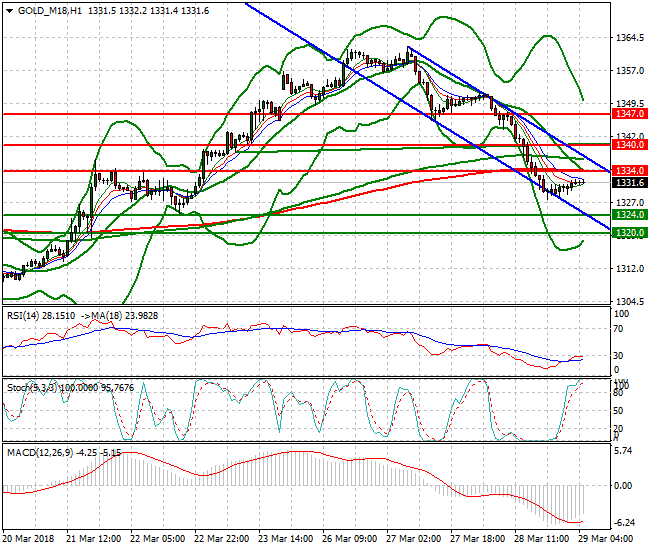Screen dimensions: 650x550
Task: Select the 27 Mar 18:00 time axis label
Action: (x=477, y=538)
